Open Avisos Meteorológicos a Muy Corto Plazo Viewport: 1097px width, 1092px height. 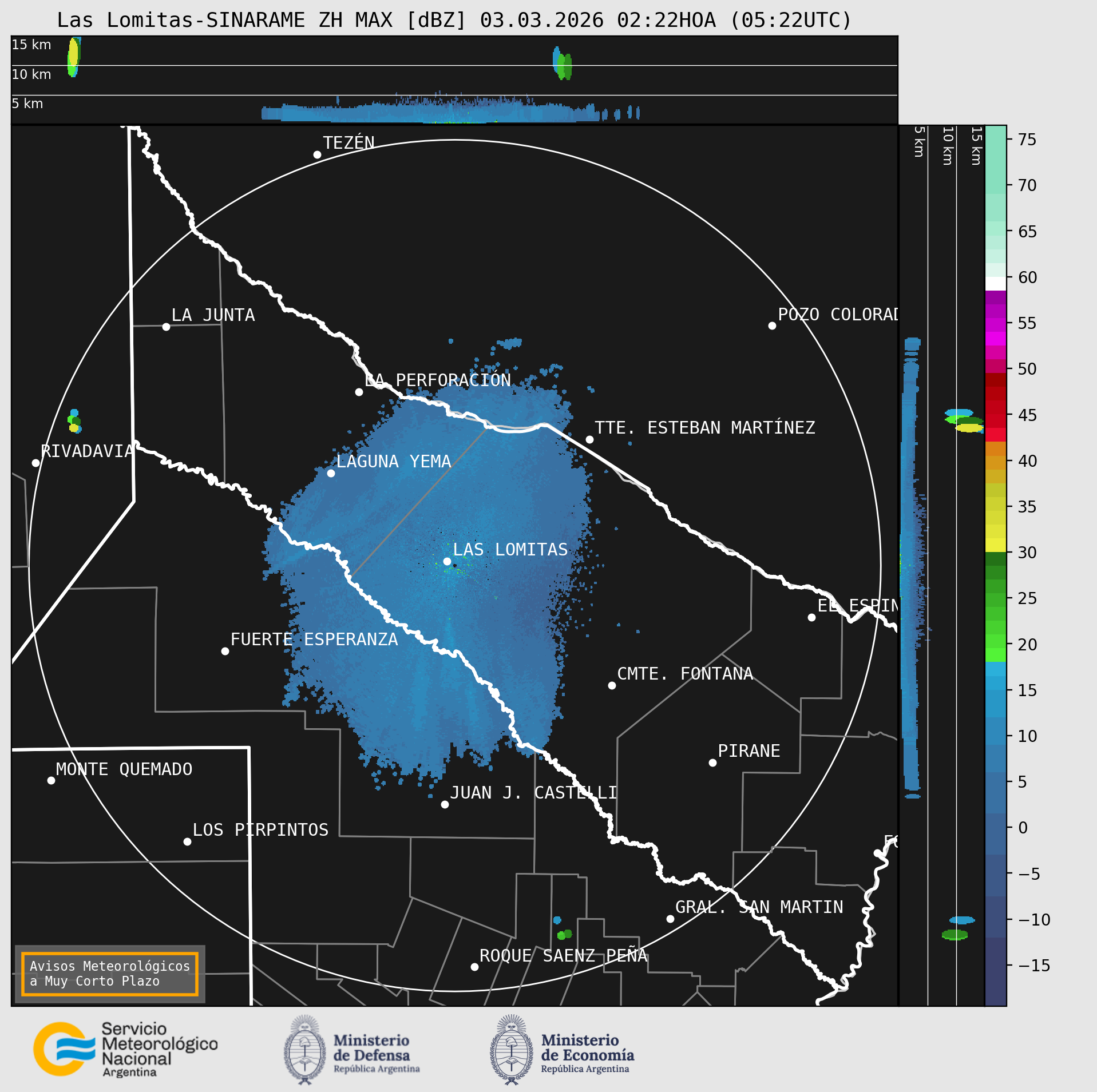[110, 974]
